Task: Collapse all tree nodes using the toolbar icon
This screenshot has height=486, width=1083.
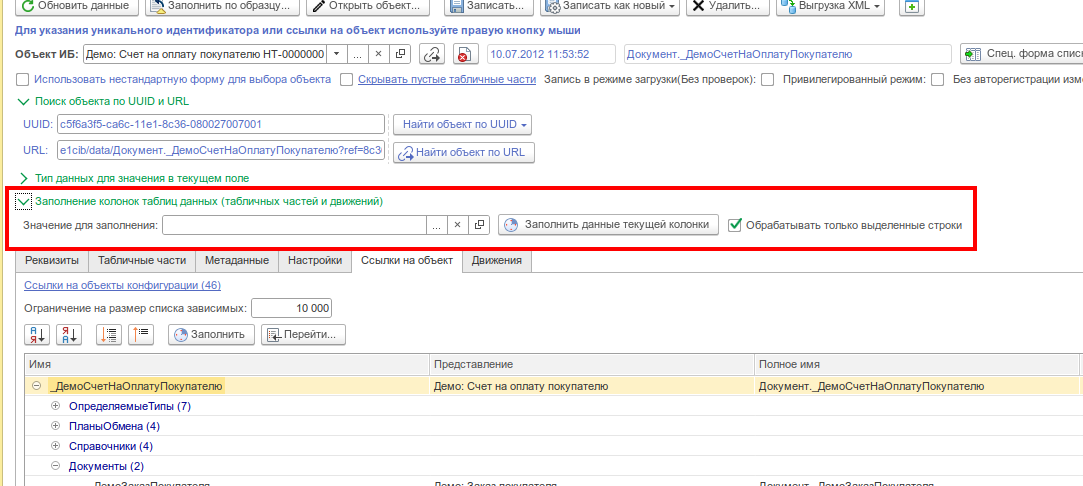Action: pyautogui.click(x=140, y=335)
